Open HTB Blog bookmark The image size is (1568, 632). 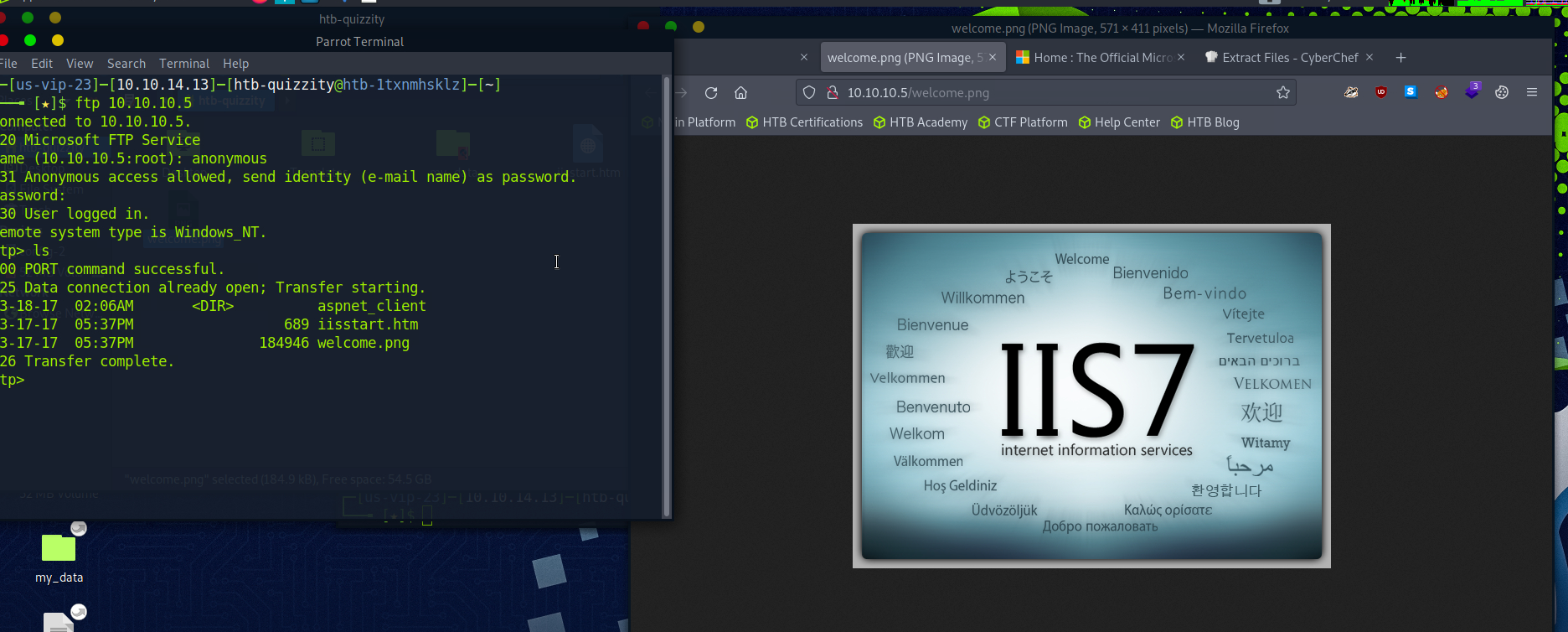click(1204, 122)
